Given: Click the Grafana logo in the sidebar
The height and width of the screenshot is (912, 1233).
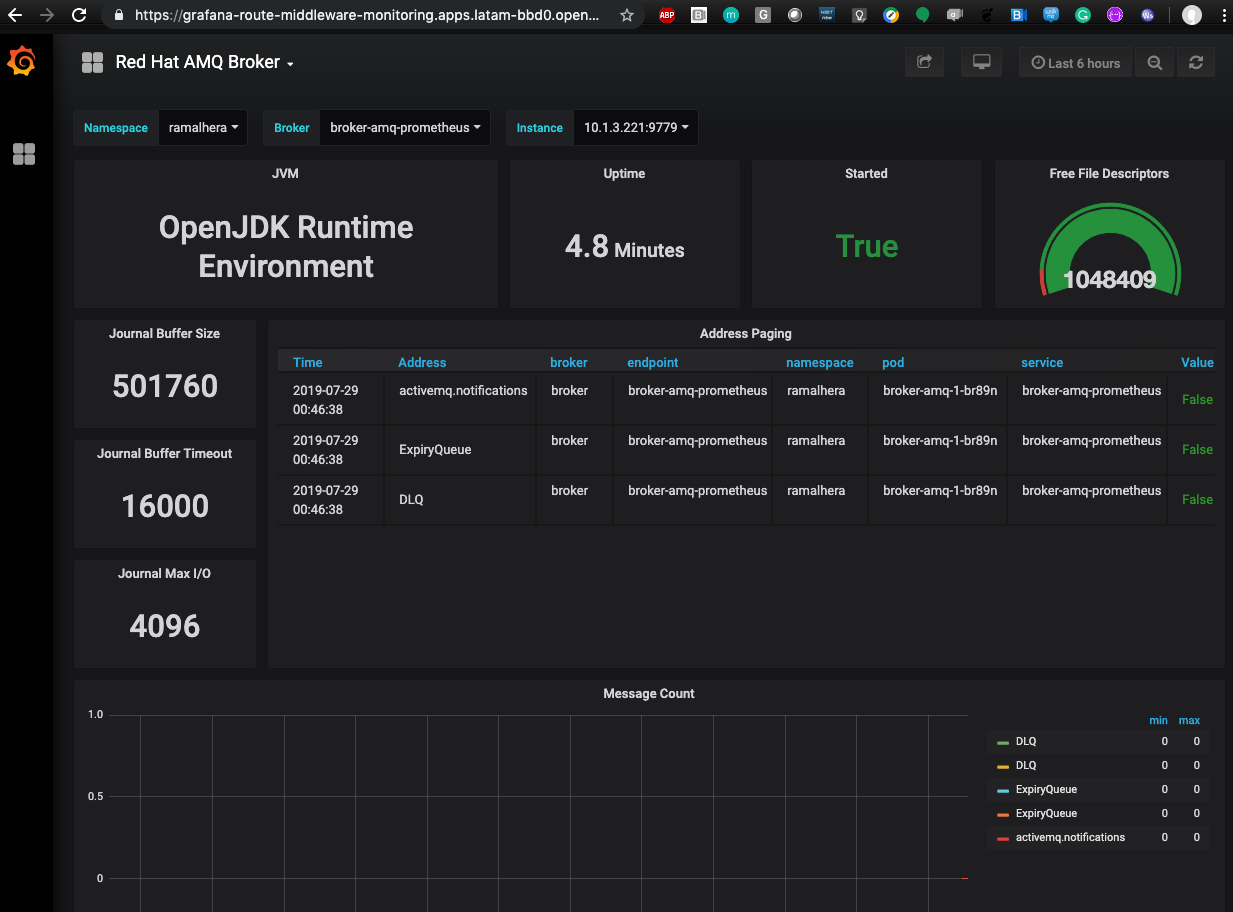Looking at the screenshot, I should point(22,63).
